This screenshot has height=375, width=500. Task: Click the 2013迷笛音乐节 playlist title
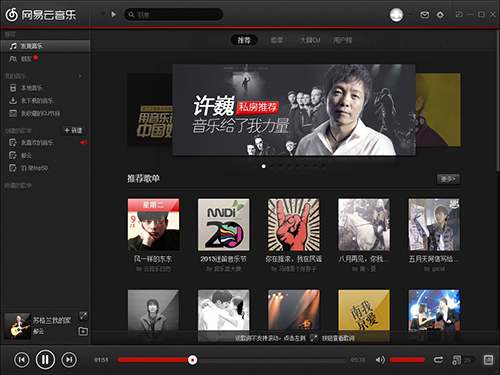223,259
